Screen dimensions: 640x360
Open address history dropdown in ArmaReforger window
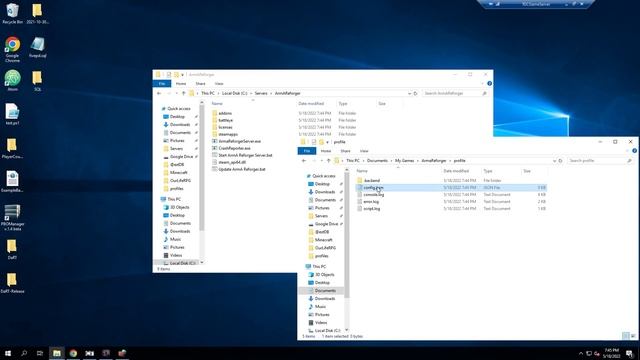click(x=409, y=93)
